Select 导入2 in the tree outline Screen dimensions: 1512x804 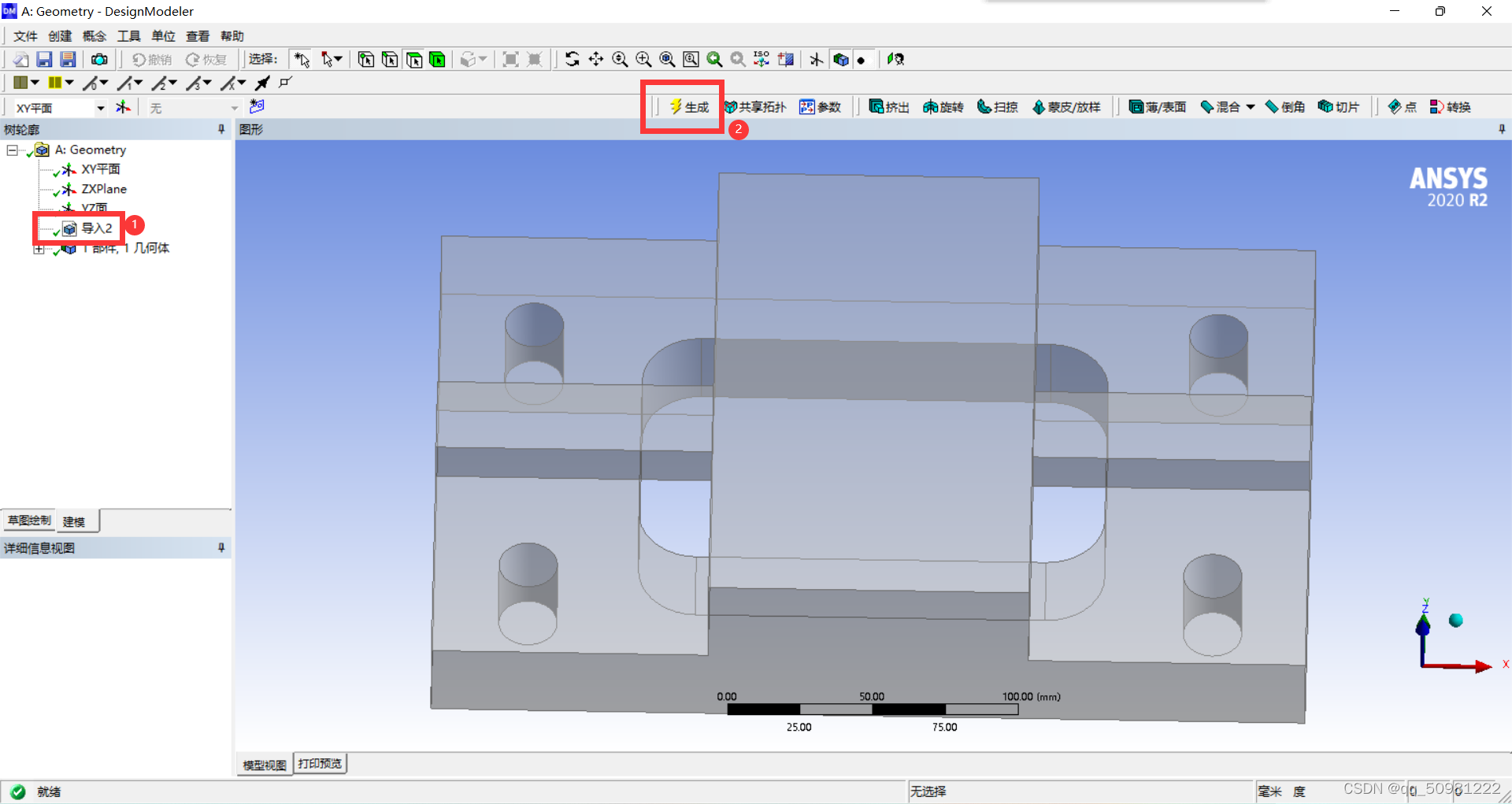(97, 228)
